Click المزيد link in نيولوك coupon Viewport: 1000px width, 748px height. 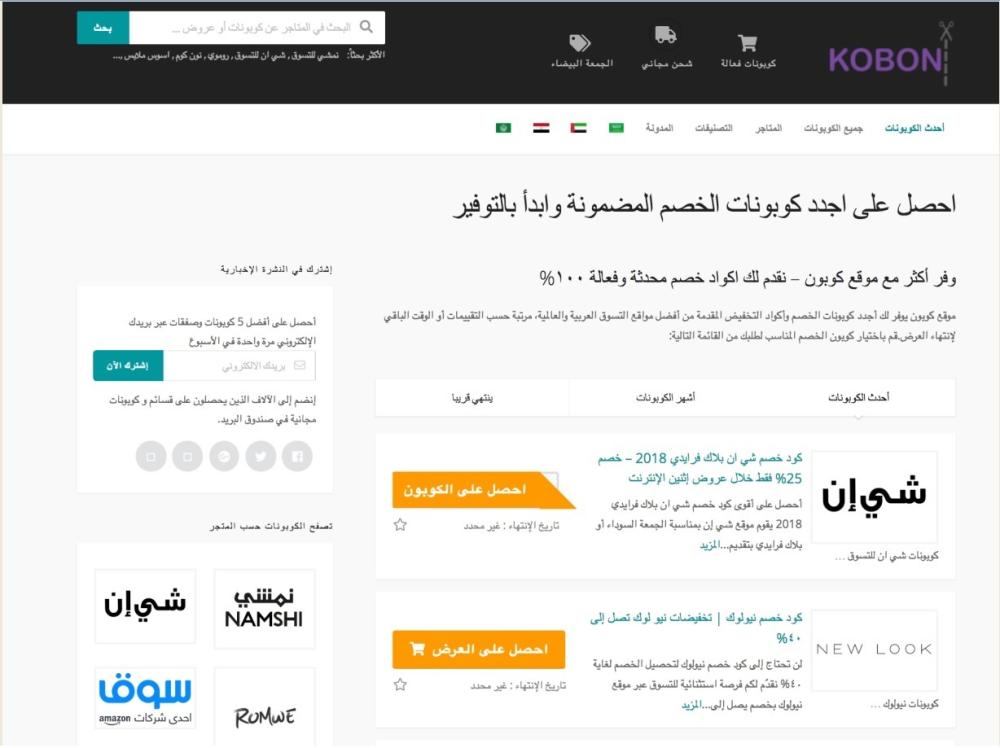tap(691, 705)
